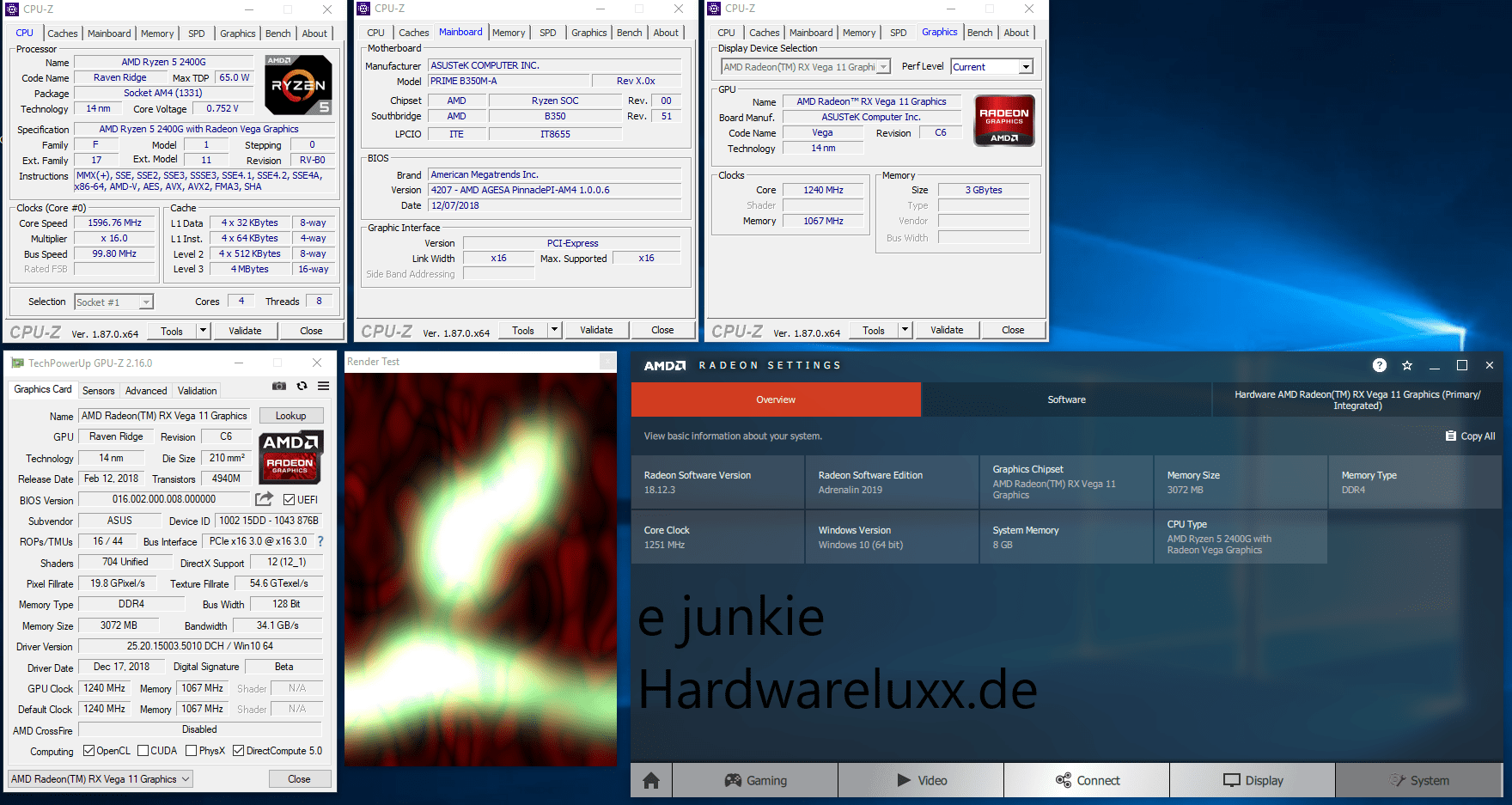Switch to Advanced tab in GPU-Z

146,391
